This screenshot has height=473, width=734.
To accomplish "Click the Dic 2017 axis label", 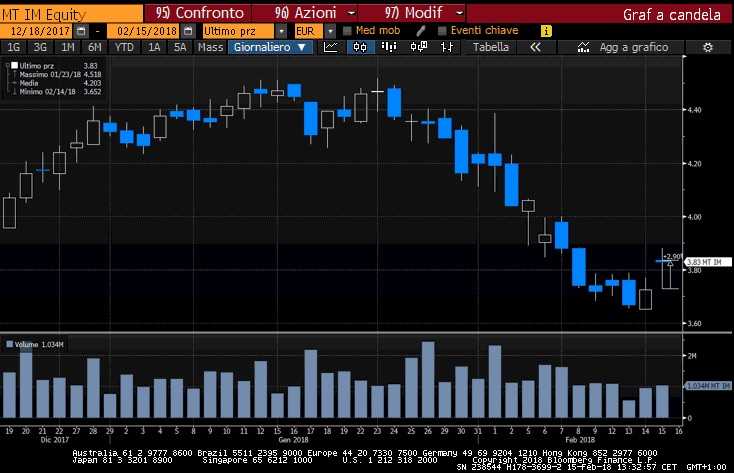I will [54, 440].
